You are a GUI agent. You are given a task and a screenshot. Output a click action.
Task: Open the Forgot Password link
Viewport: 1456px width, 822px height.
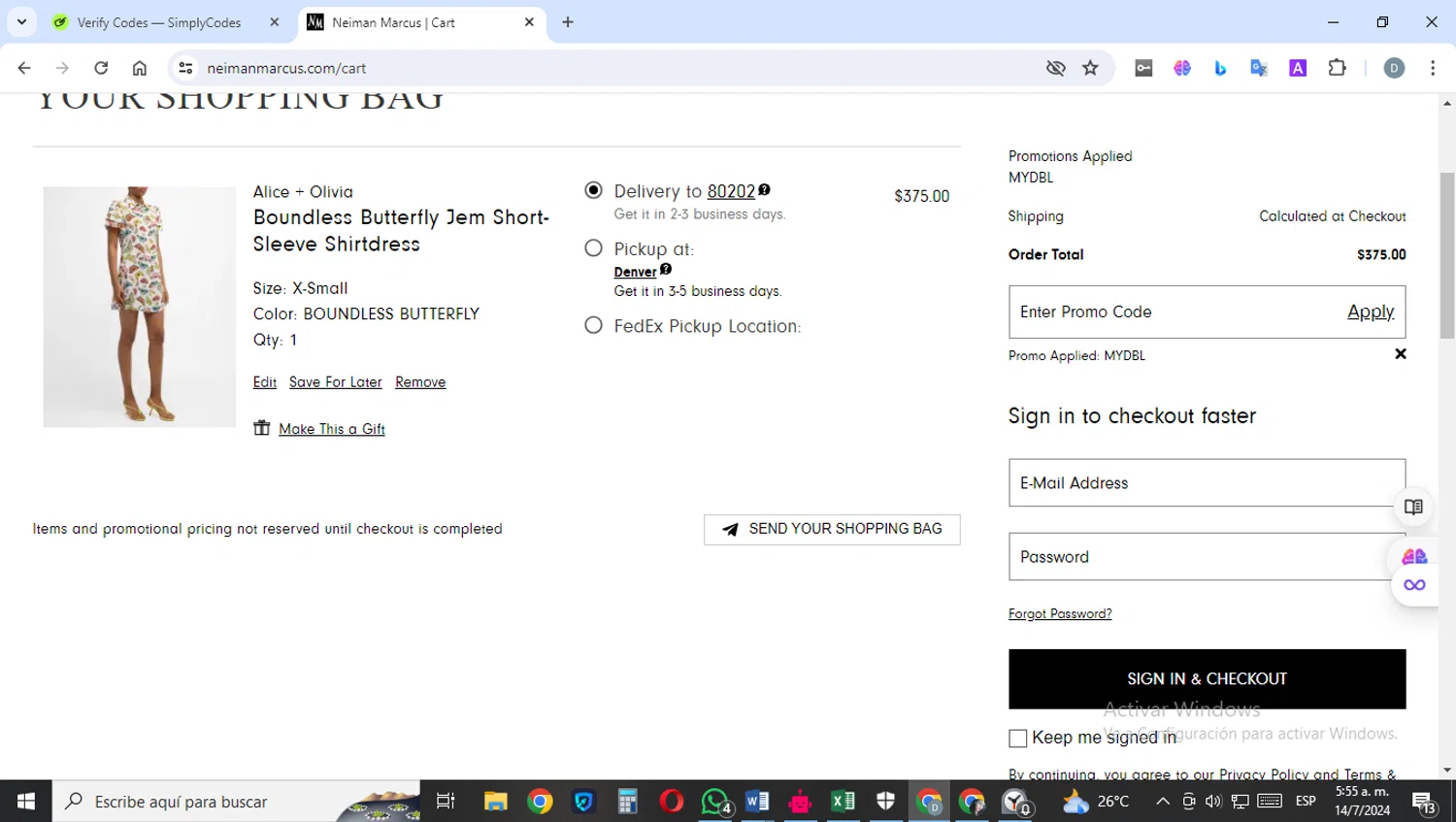(1060, 613)
